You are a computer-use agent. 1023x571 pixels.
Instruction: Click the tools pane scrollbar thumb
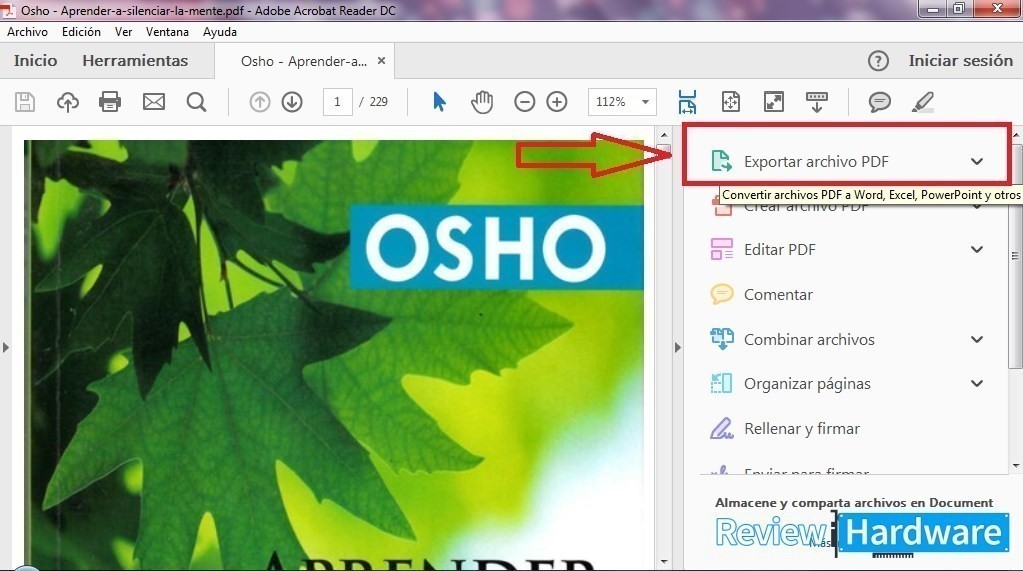pyautogui.click(x=1015, y=255)
